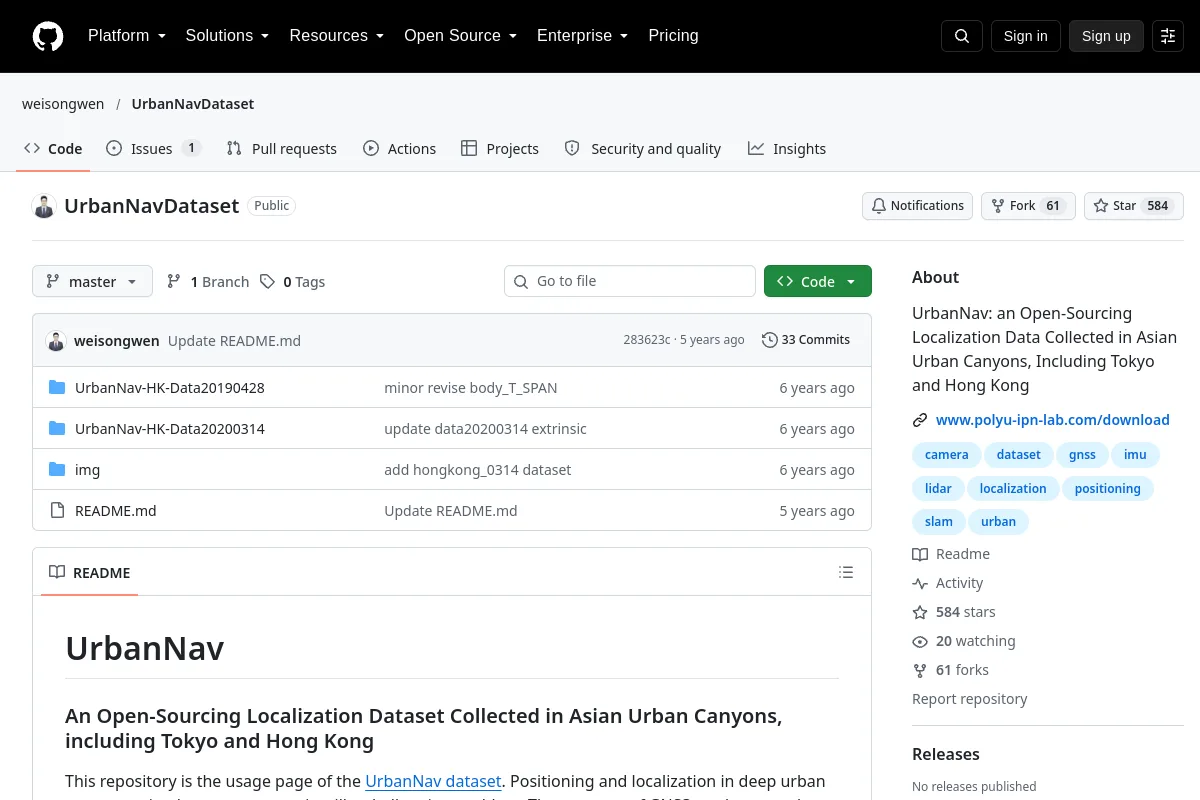The image size is (1200, 800).
Task: Open the Releases heading link
Action: coord(946,754)
